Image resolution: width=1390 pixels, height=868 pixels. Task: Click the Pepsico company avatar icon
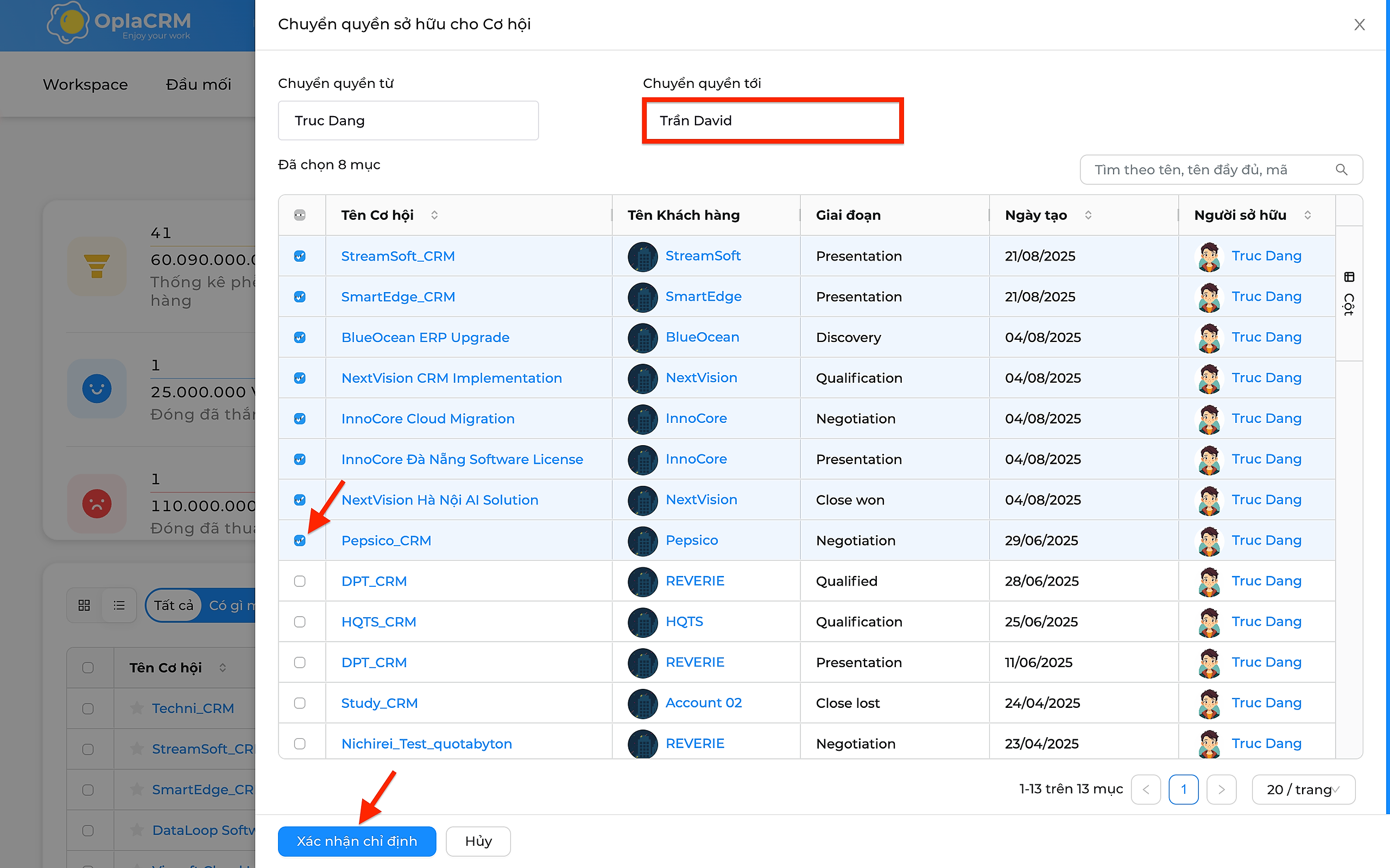click(642, 541)
